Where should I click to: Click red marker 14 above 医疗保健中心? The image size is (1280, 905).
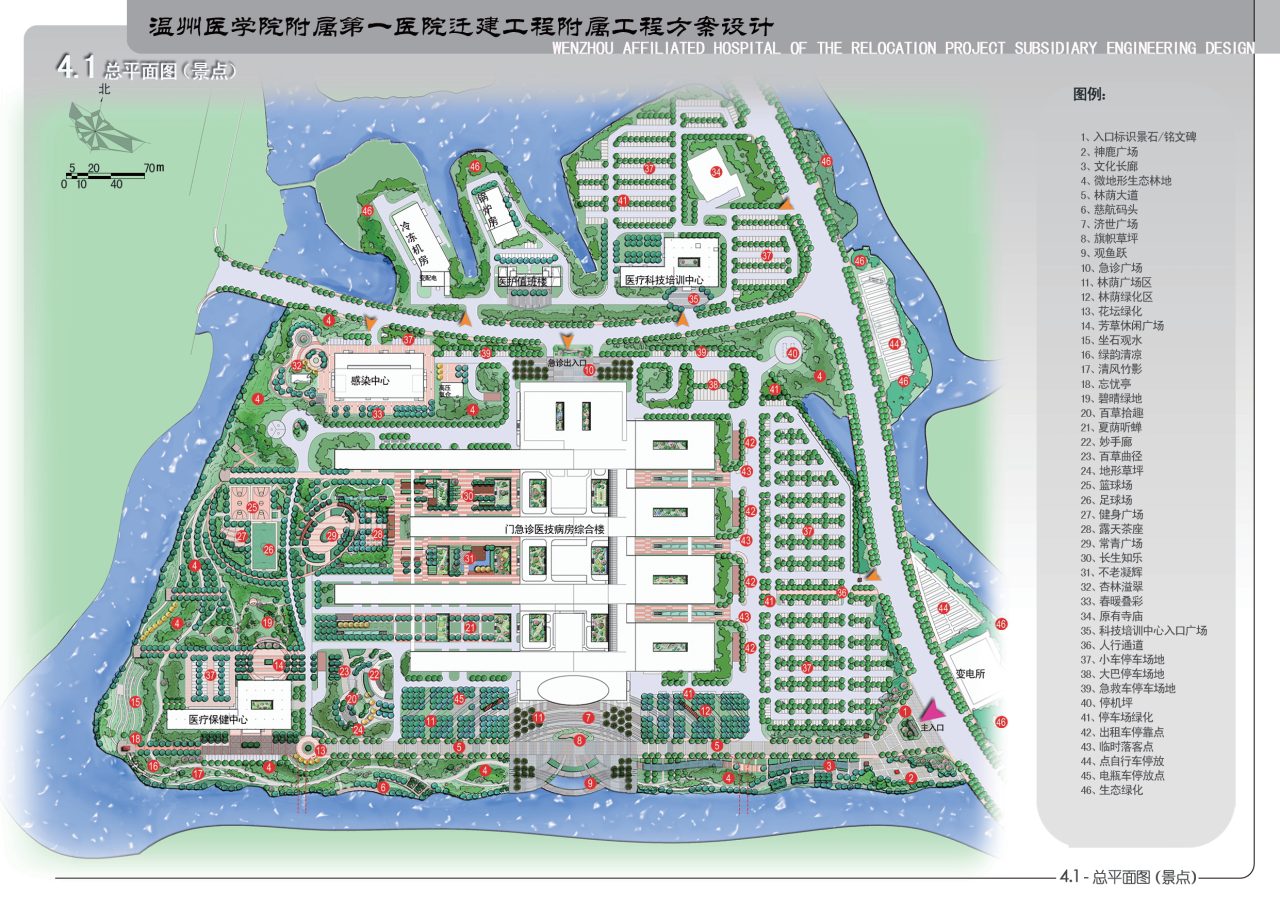coord(279,664)
